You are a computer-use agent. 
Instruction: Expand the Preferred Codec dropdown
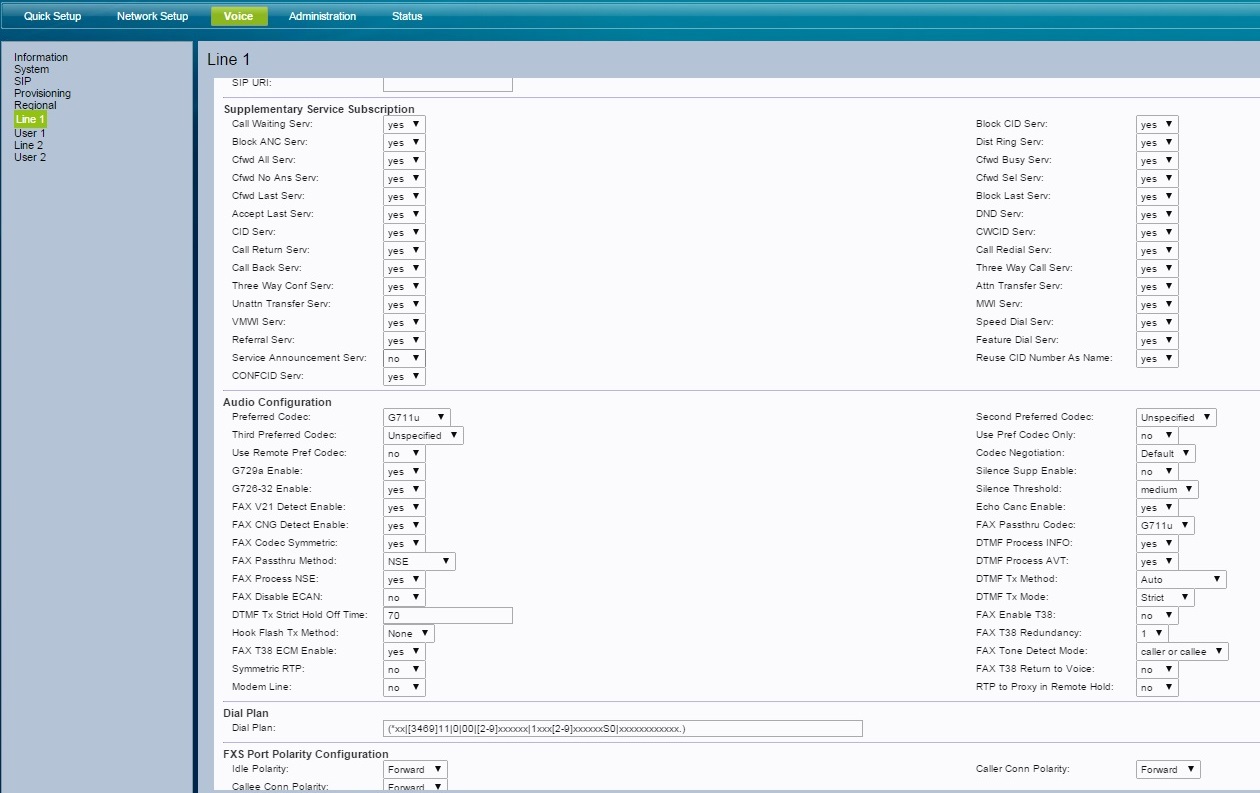tap(417, 417)
